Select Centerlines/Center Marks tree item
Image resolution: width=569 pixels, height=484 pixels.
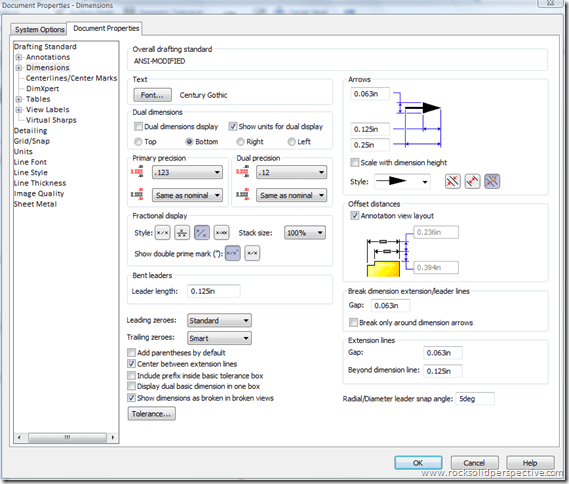pyautogui.click(x=71, y=78)
